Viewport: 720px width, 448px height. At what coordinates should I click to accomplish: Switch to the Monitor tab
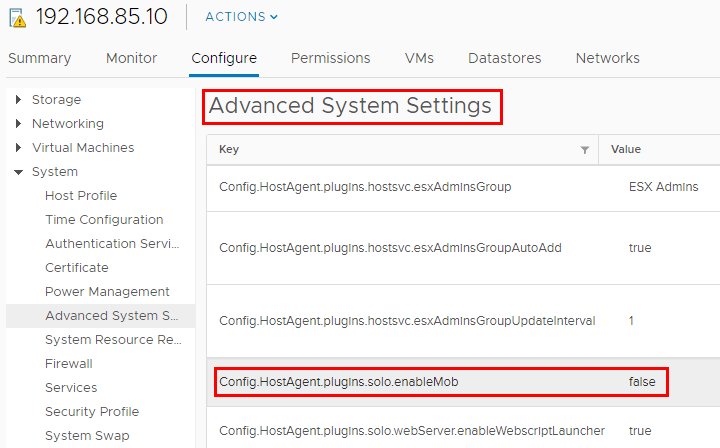(131, 58)
